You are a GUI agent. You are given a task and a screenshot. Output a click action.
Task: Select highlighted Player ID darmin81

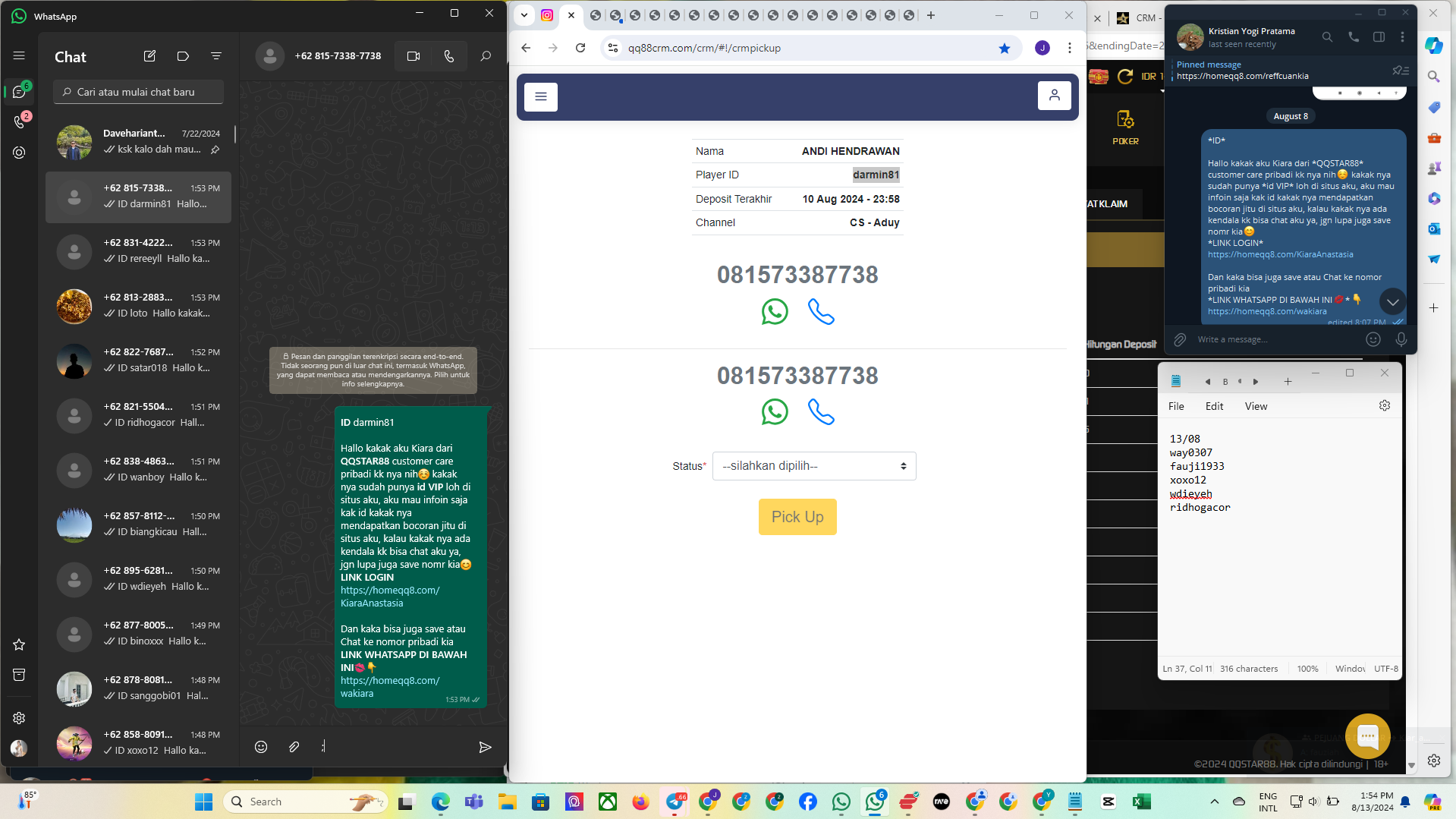(x=876, y=175)
